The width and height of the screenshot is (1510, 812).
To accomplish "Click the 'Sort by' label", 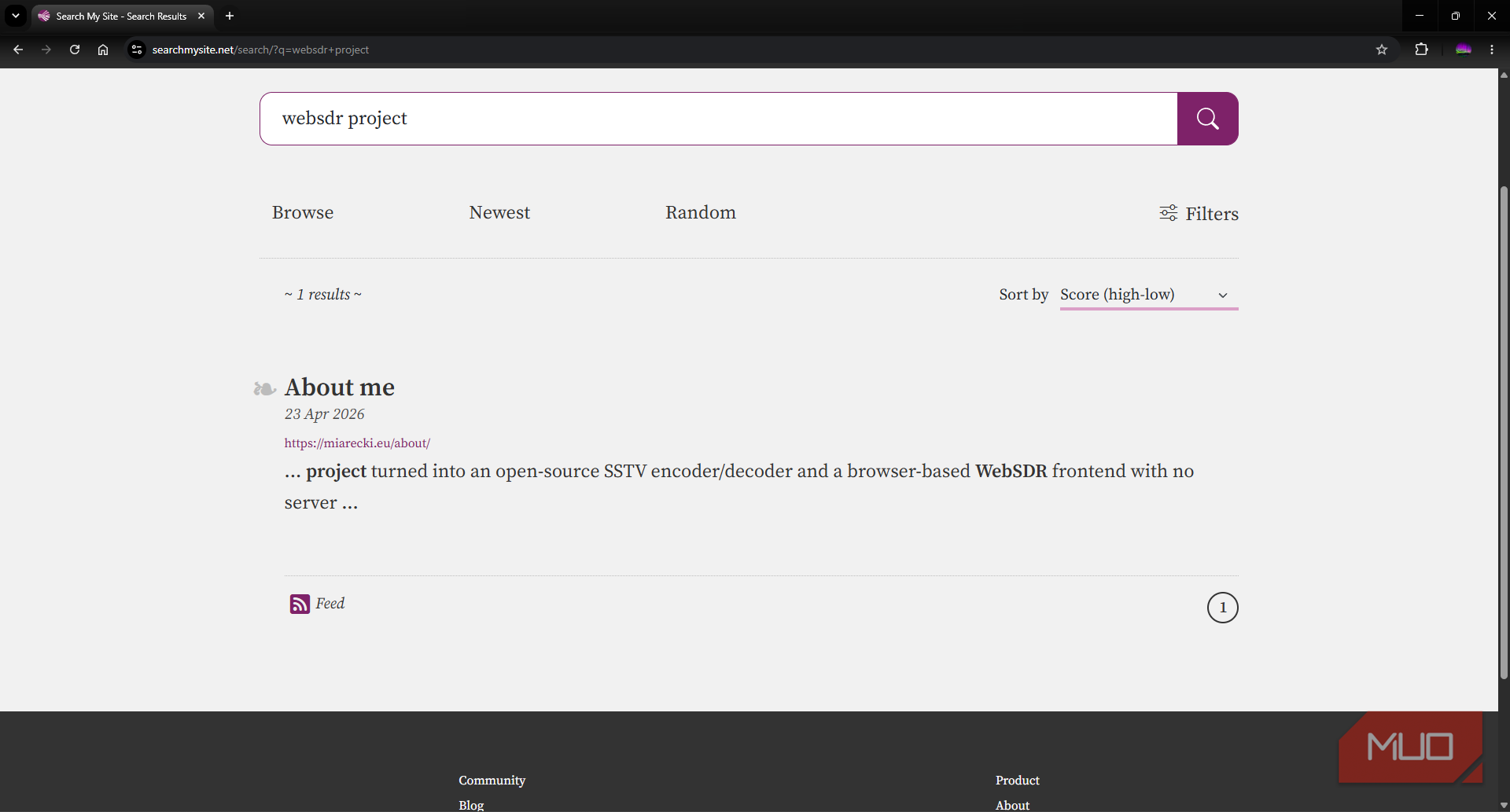I will [x=1024, y=295].
